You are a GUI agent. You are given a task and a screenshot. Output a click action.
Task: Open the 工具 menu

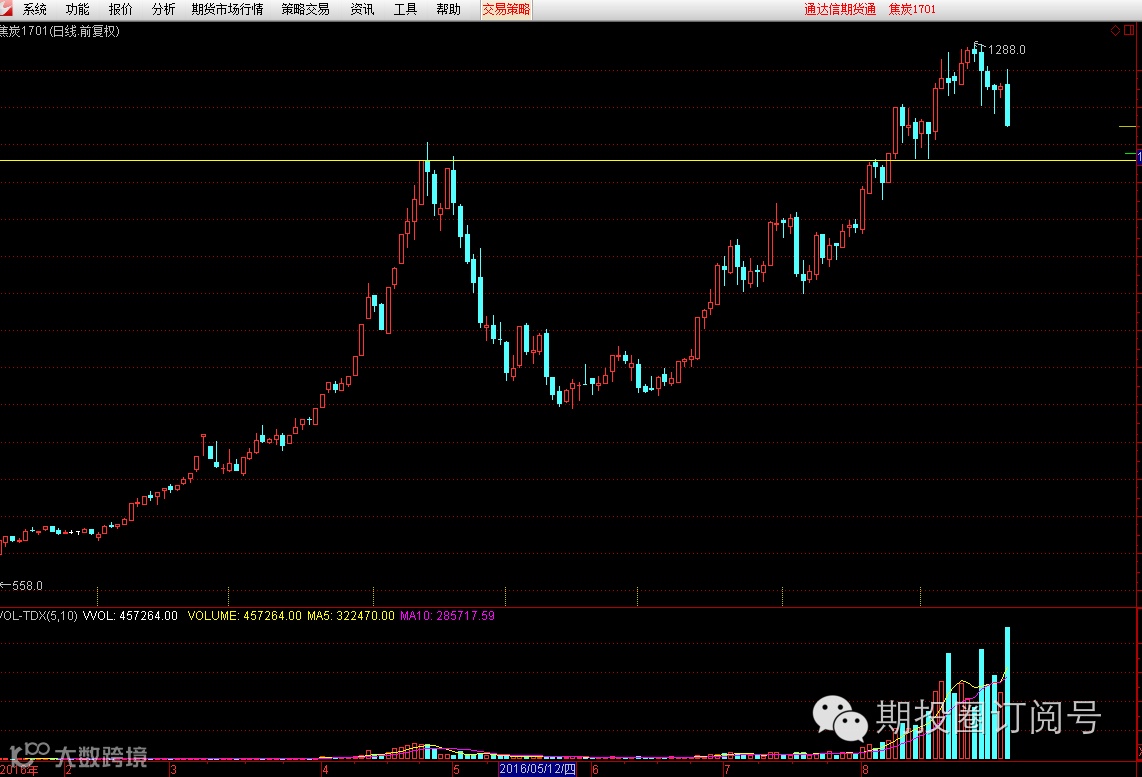pyautogui.click(x=405, y=9)
